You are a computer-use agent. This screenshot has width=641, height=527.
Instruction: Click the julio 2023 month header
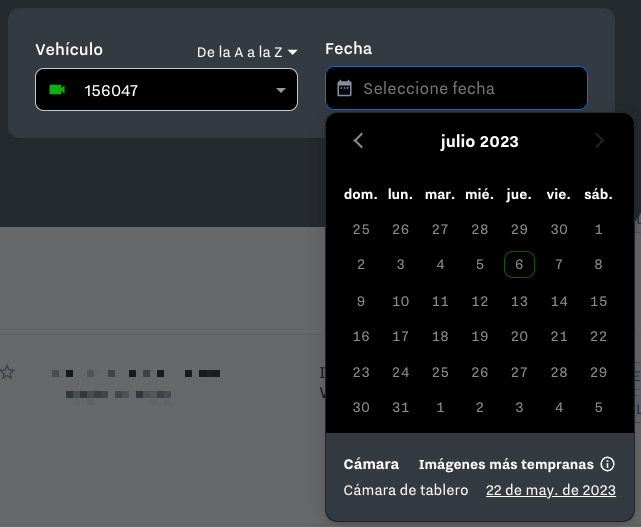coord(479,141)
